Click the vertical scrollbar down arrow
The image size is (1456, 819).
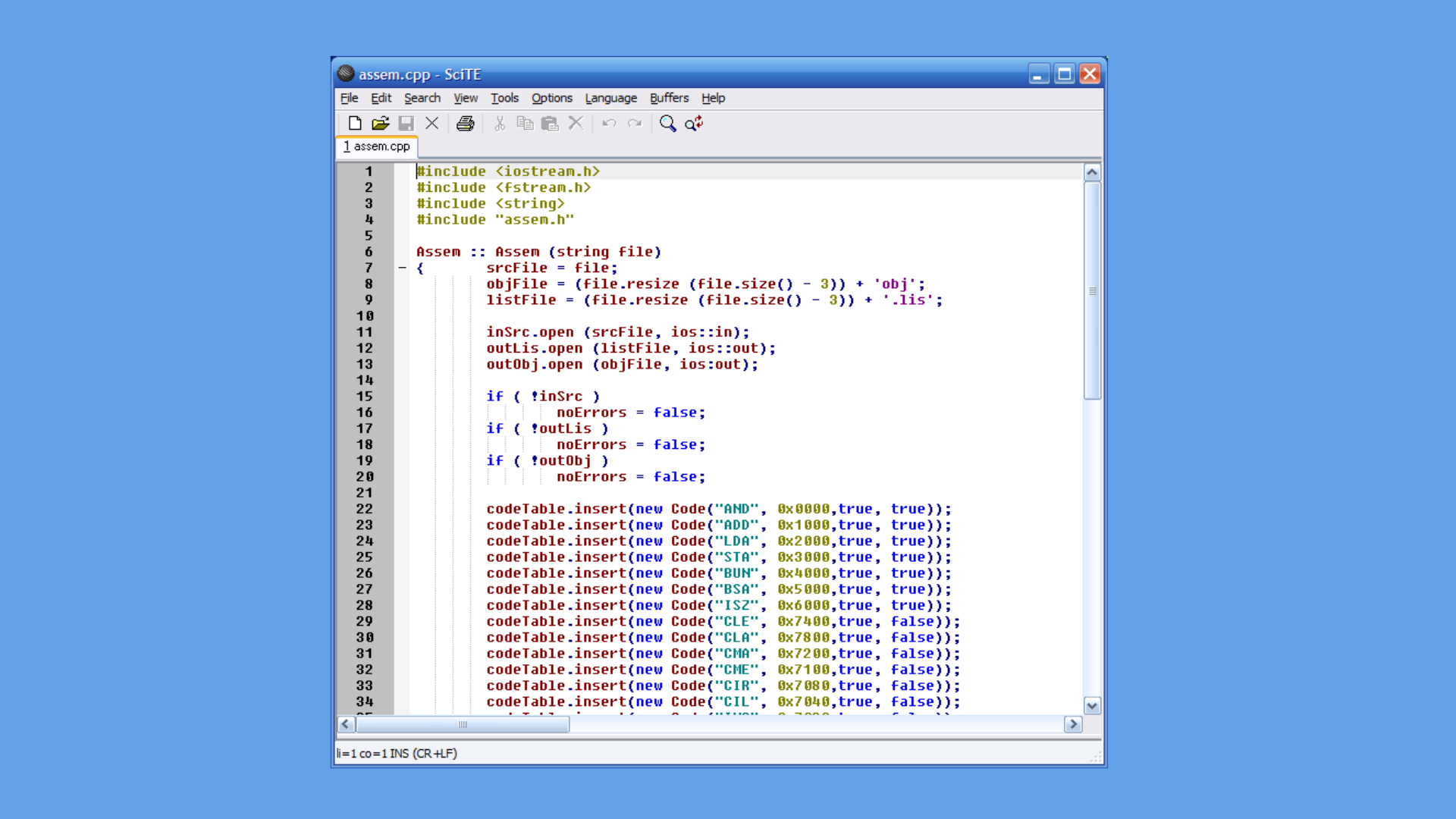[x=1092, y=706]
